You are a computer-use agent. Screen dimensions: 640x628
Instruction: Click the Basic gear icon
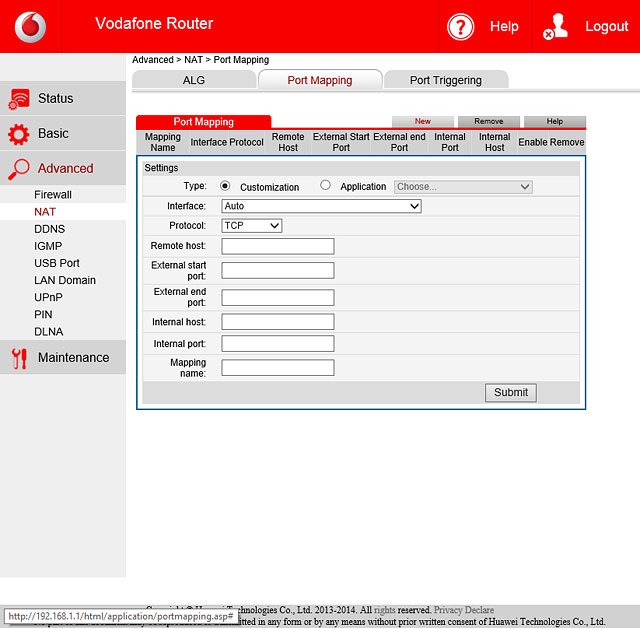[x=19, y=134]
